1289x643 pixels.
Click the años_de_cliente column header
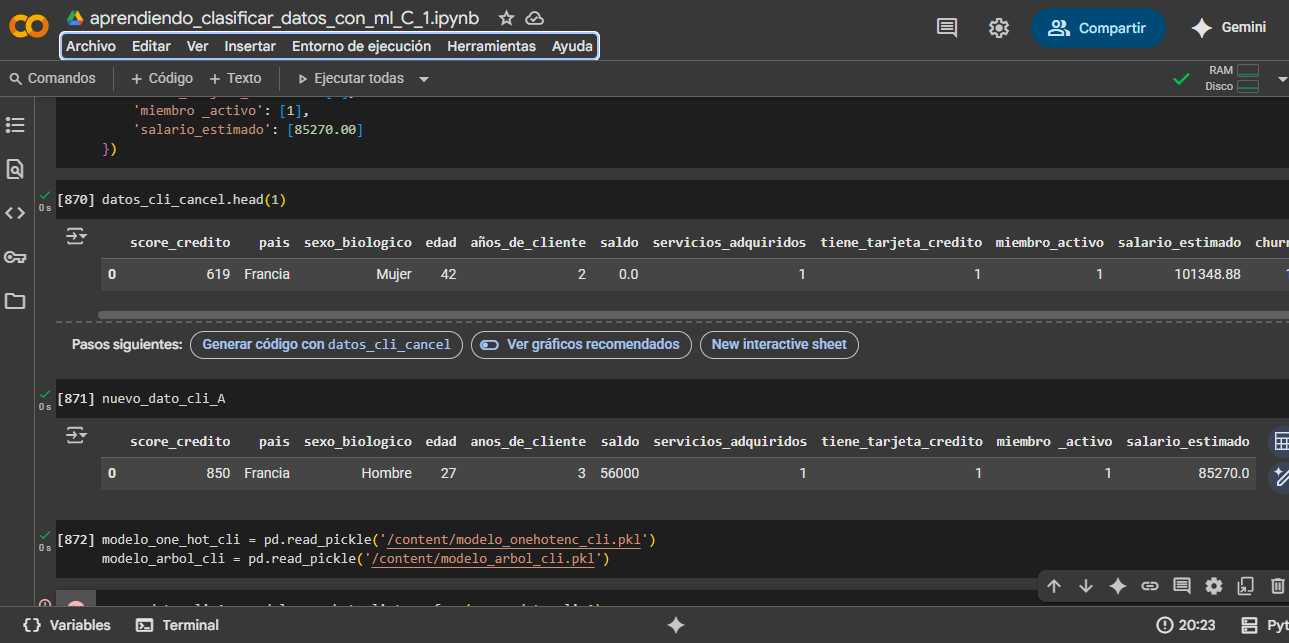click(528, 243)
